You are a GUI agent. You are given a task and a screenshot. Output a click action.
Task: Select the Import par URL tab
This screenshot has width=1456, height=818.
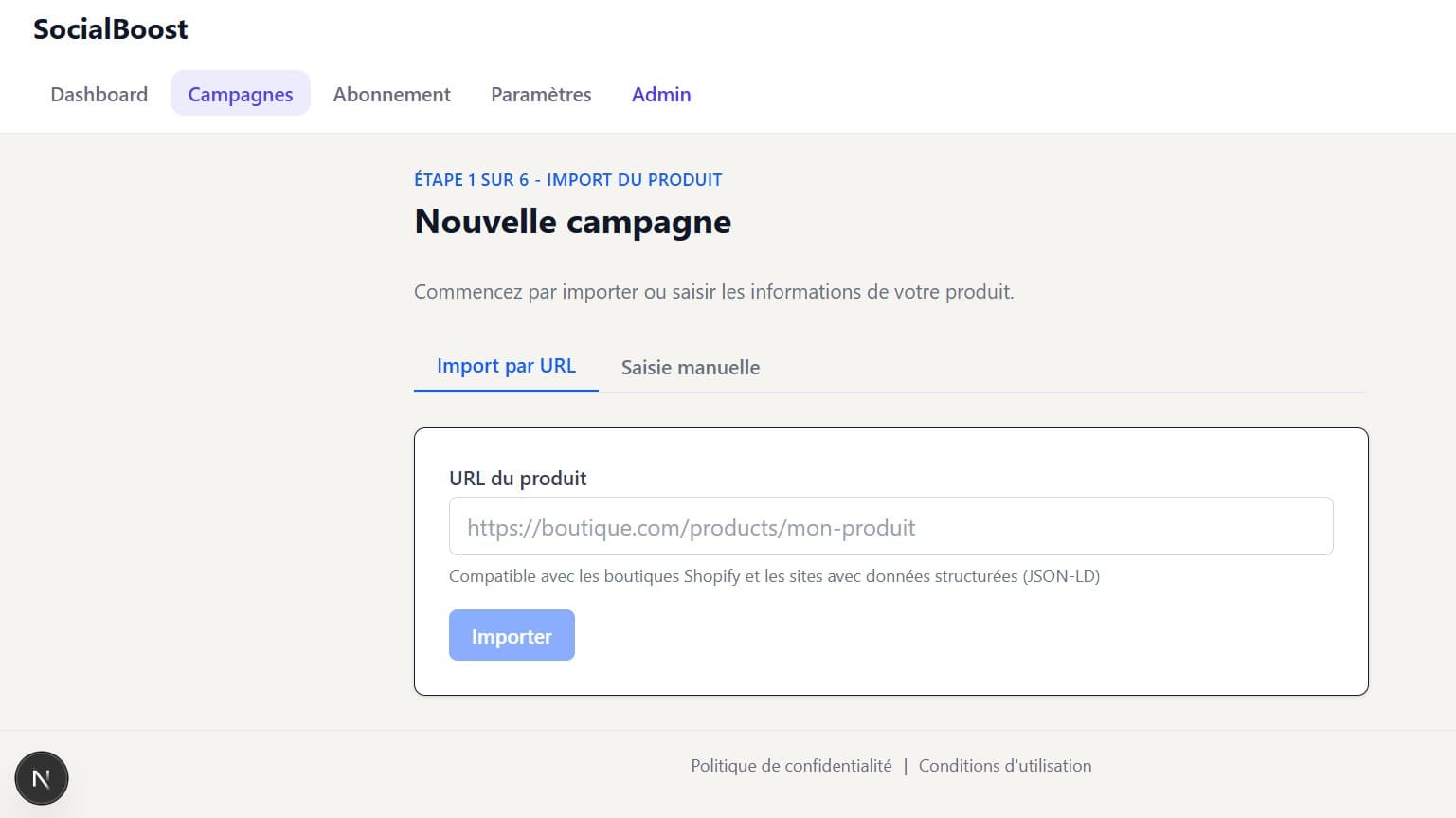[506, 365]
